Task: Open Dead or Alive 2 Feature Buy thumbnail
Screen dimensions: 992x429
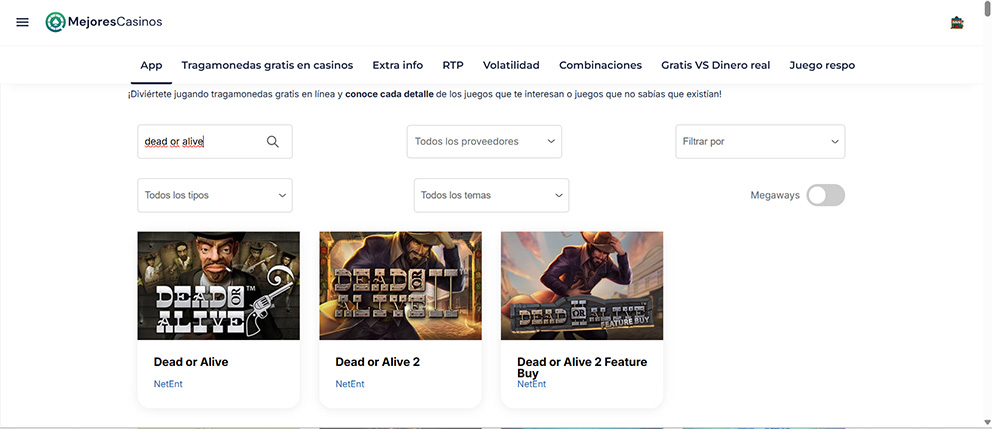Action: tap(581, 285)
